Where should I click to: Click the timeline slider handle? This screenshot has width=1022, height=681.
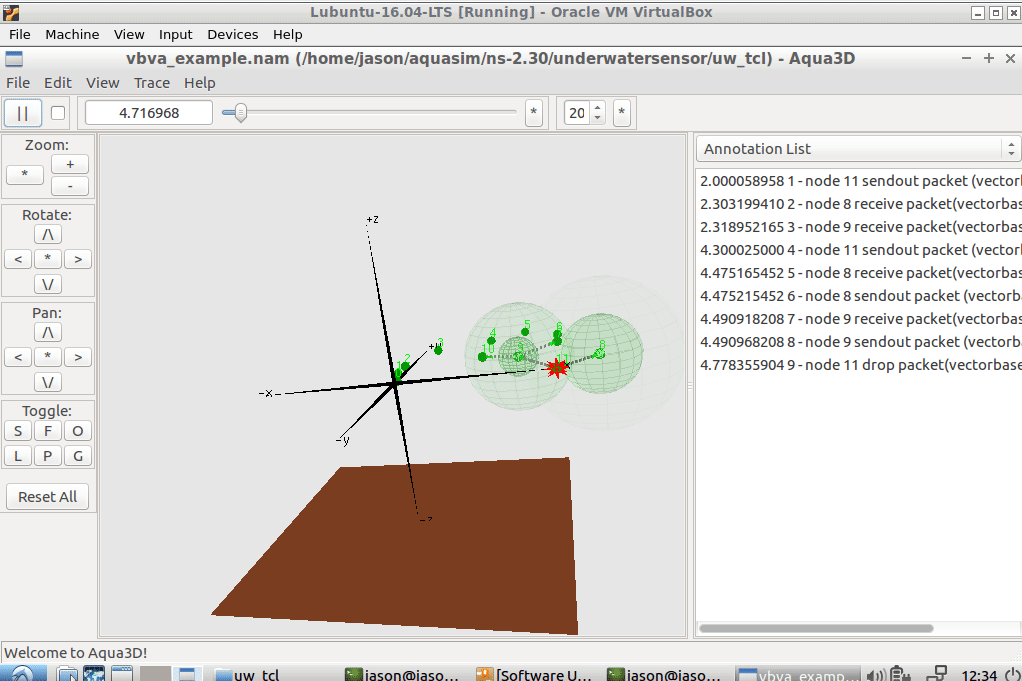(x=241, y=113)
